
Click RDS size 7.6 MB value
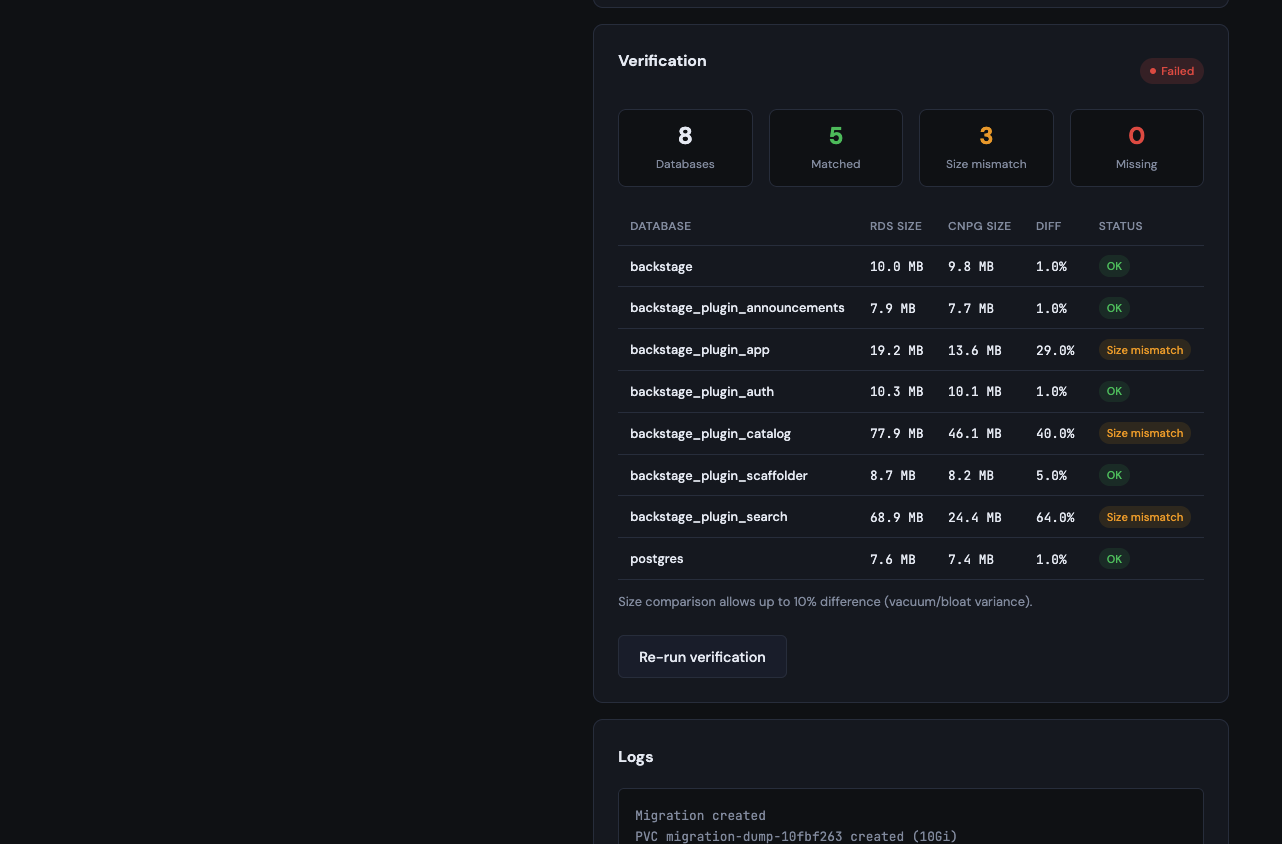(893, 560)
